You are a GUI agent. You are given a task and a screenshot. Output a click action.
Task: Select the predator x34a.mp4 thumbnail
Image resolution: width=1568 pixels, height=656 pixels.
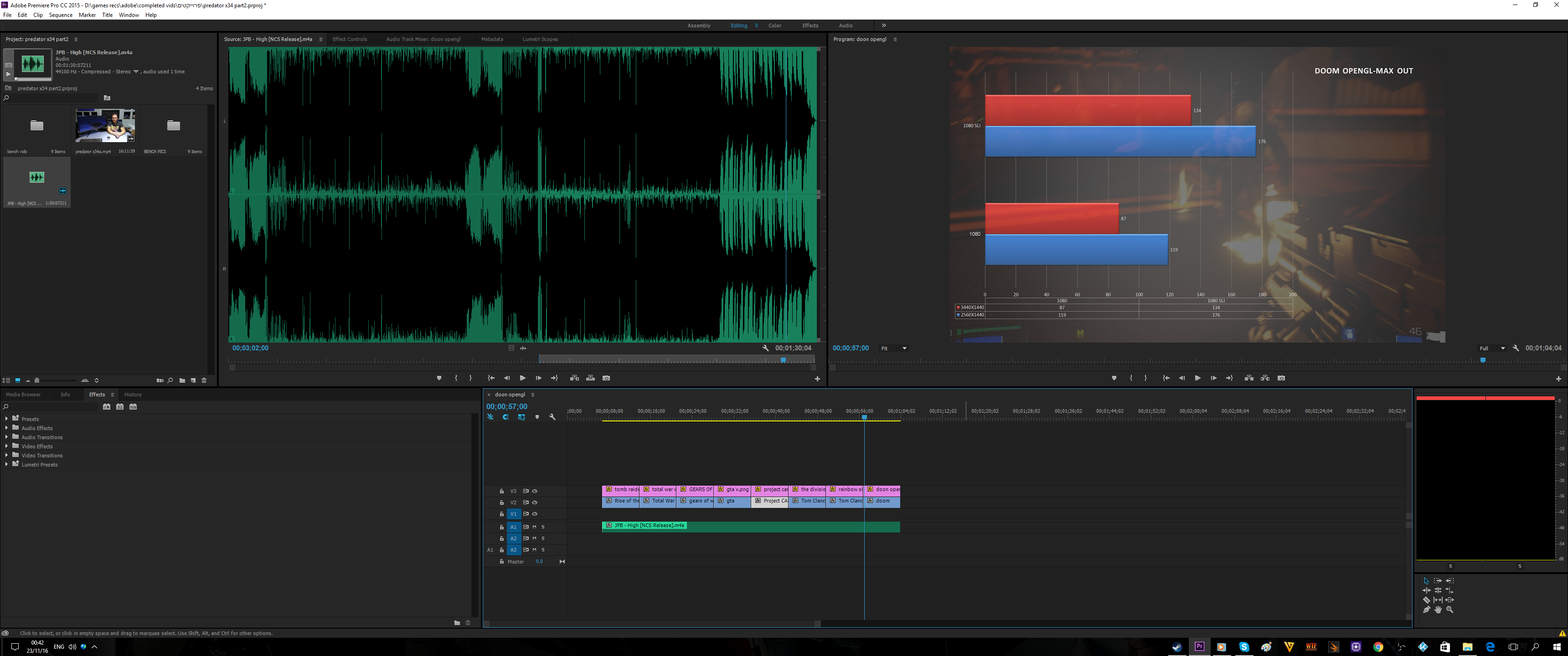[105, 125]
